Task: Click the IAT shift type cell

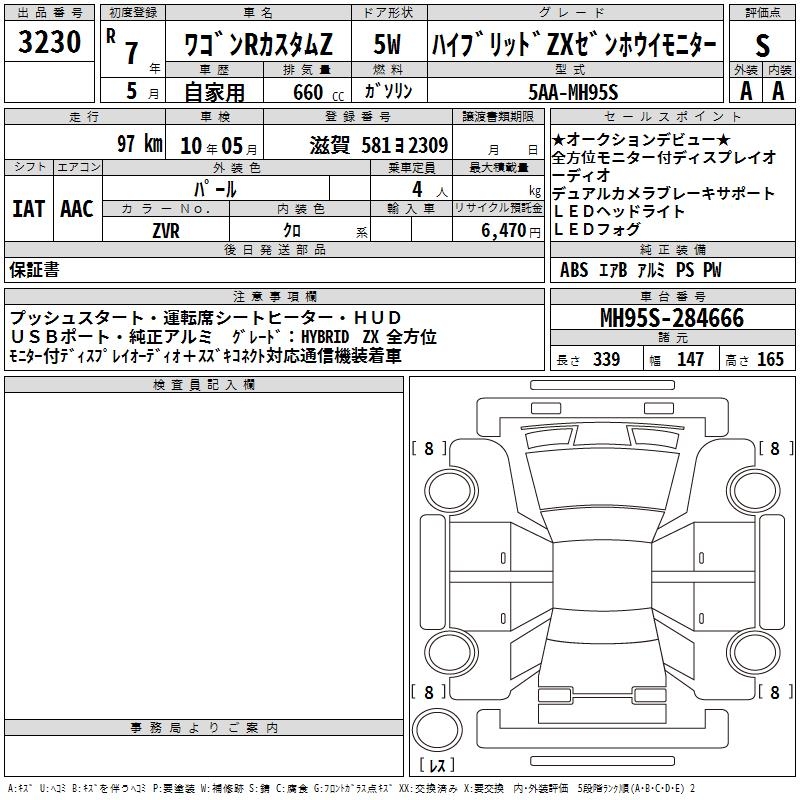Action: click(x=28, y=209)
